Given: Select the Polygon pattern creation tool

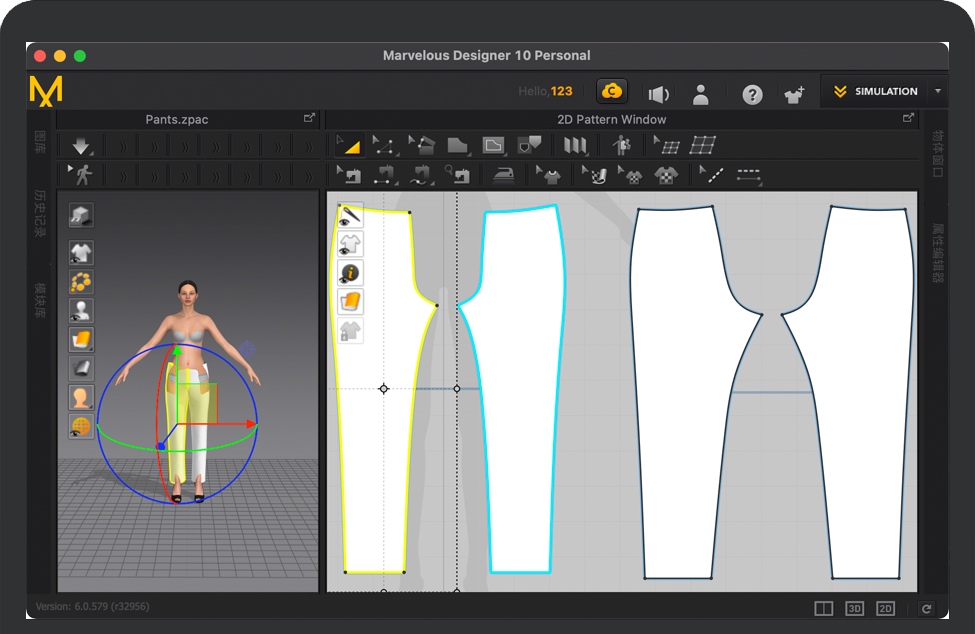Looking at the screenshot, I should (x=457, y=146).
